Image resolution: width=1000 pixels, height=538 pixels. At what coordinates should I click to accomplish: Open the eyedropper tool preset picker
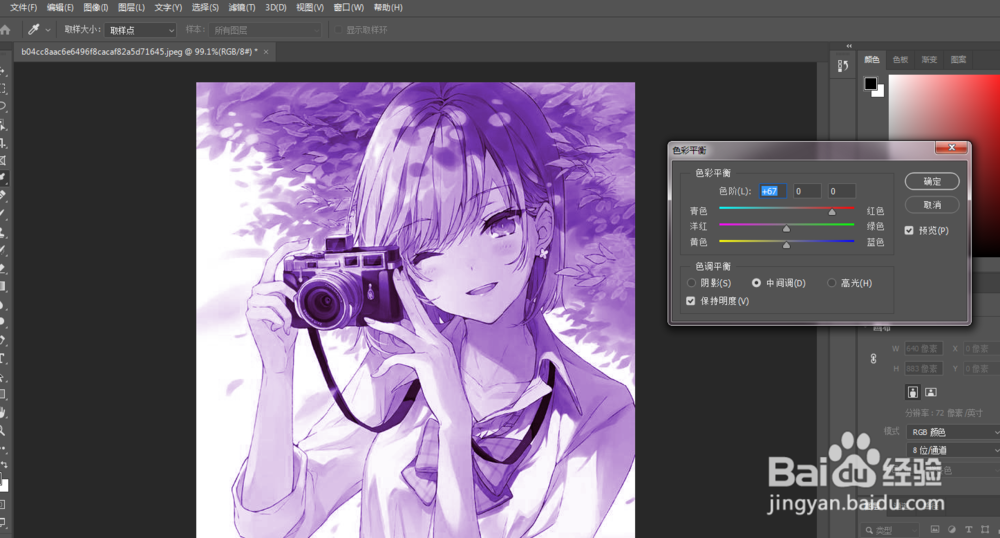[x=40, y=30]
